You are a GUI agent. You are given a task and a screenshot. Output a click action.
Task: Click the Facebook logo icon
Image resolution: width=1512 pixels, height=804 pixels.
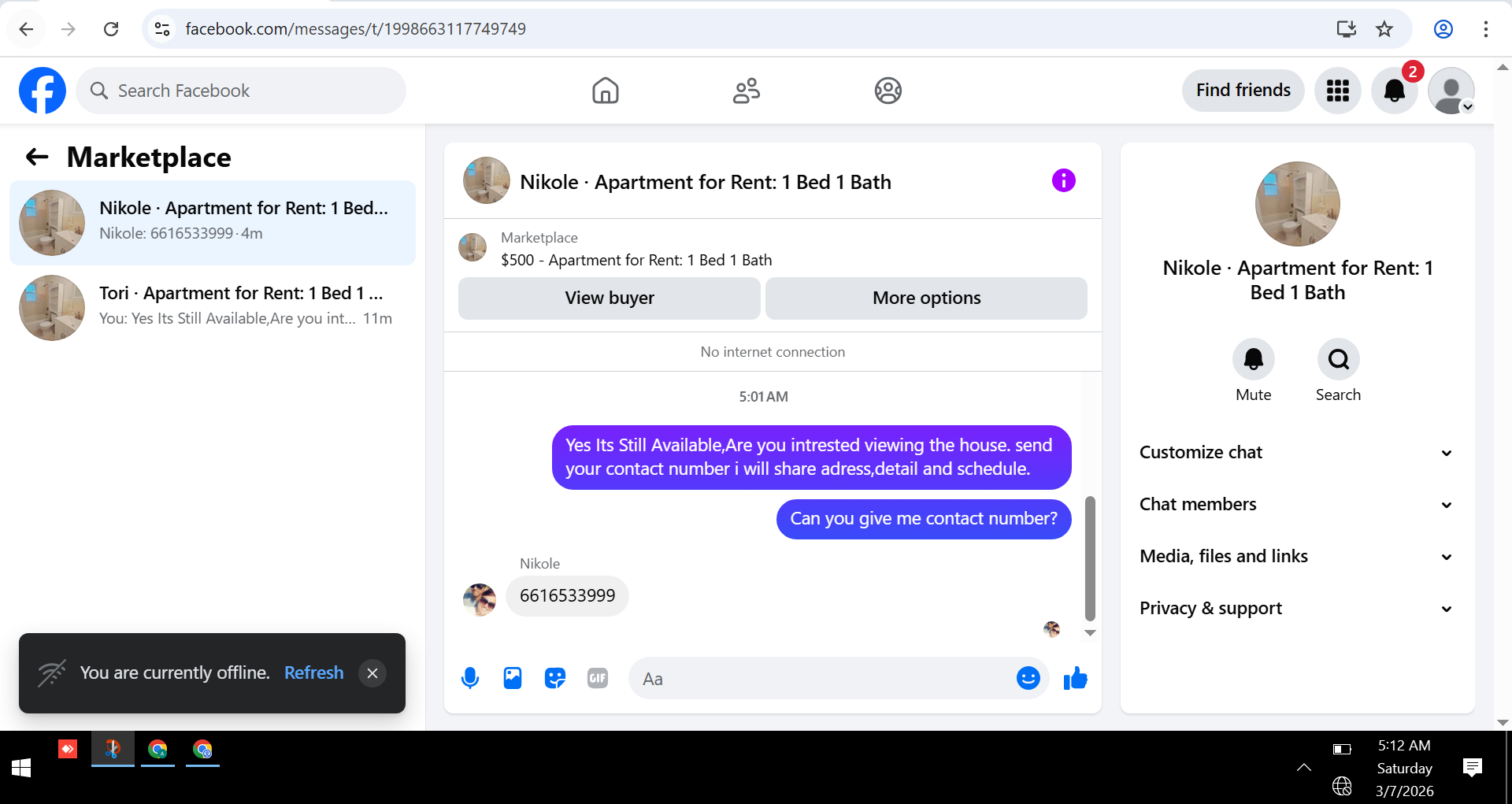43,91
